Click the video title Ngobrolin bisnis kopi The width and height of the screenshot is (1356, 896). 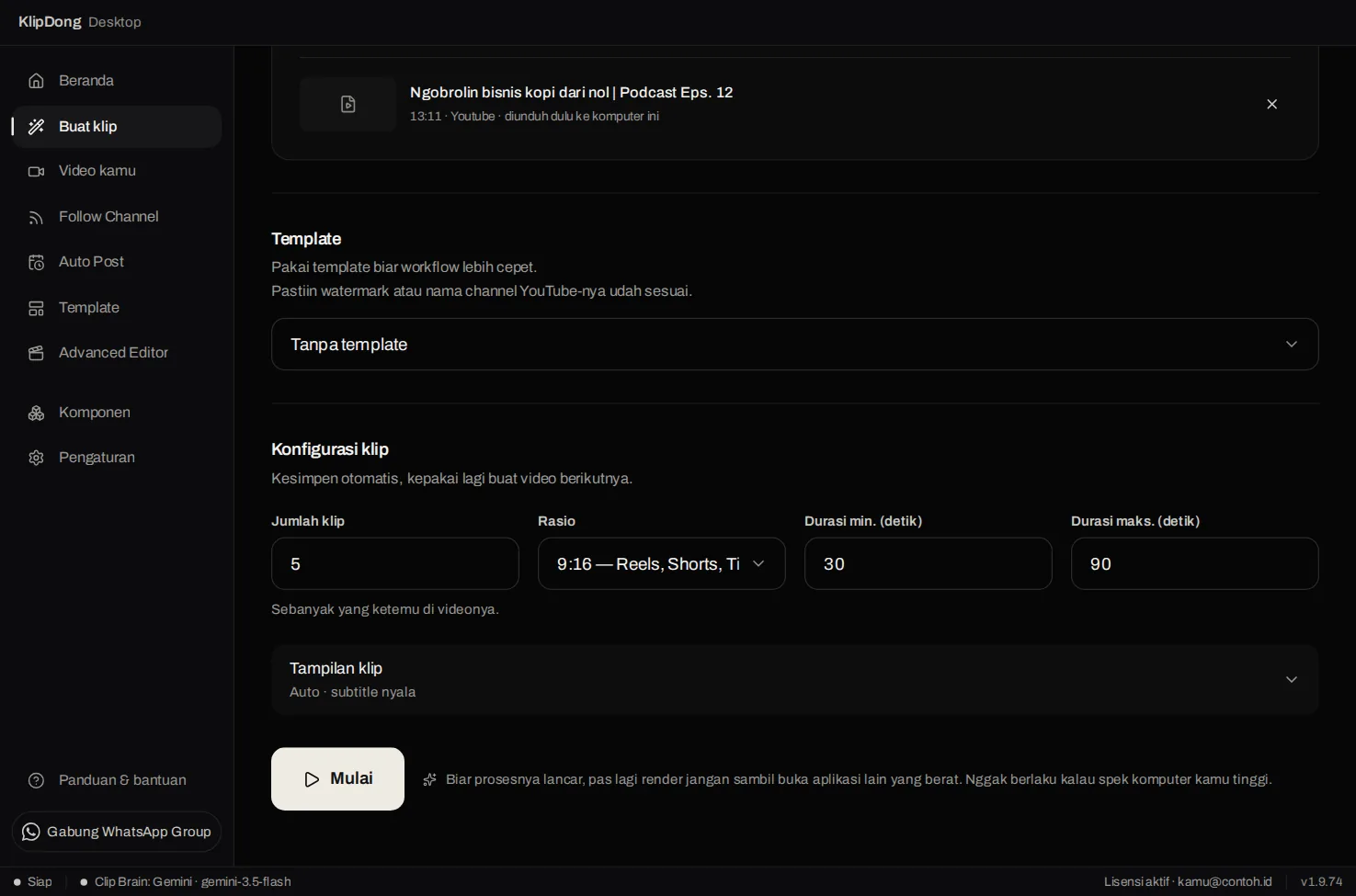click(x=571, y=92)
